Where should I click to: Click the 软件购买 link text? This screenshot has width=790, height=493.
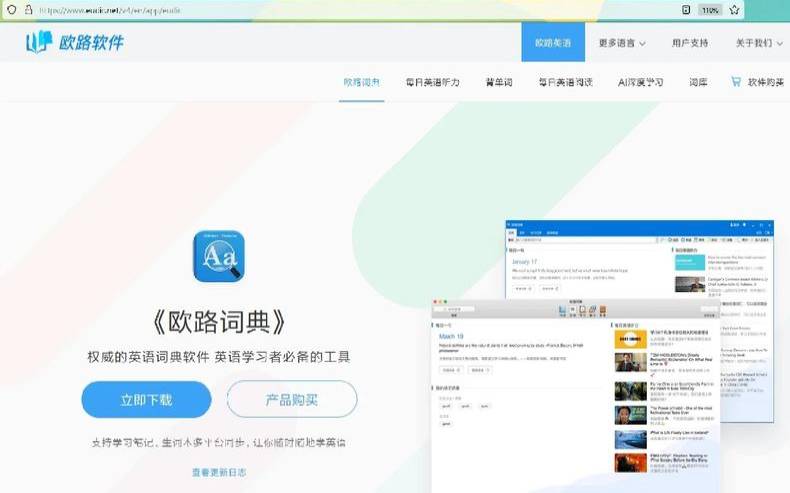[x=766, y=82]
